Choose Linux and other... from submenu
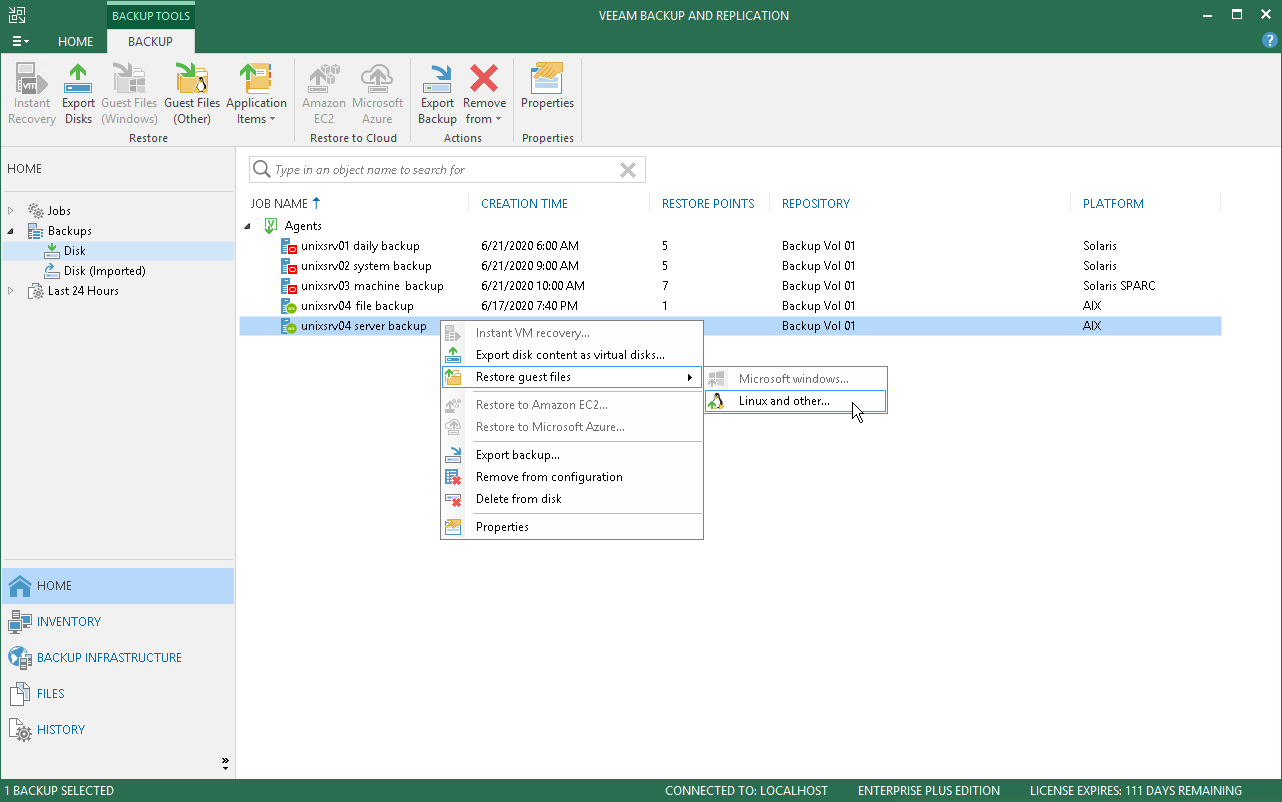Viewport: 1282px width, 802px height. [784, 401]
